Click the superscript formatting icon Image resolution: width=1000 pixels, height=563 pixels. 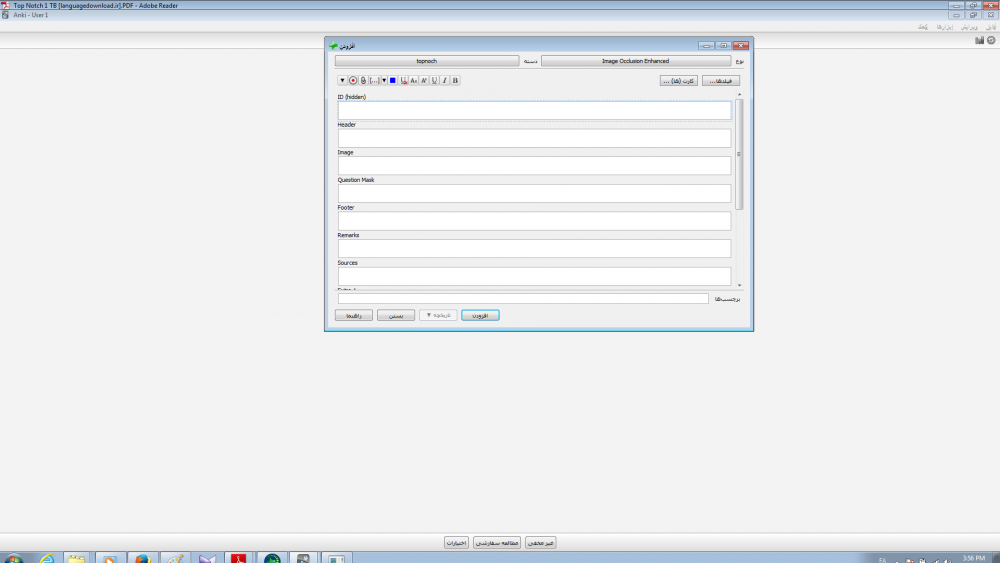click(x=424, y=80)
